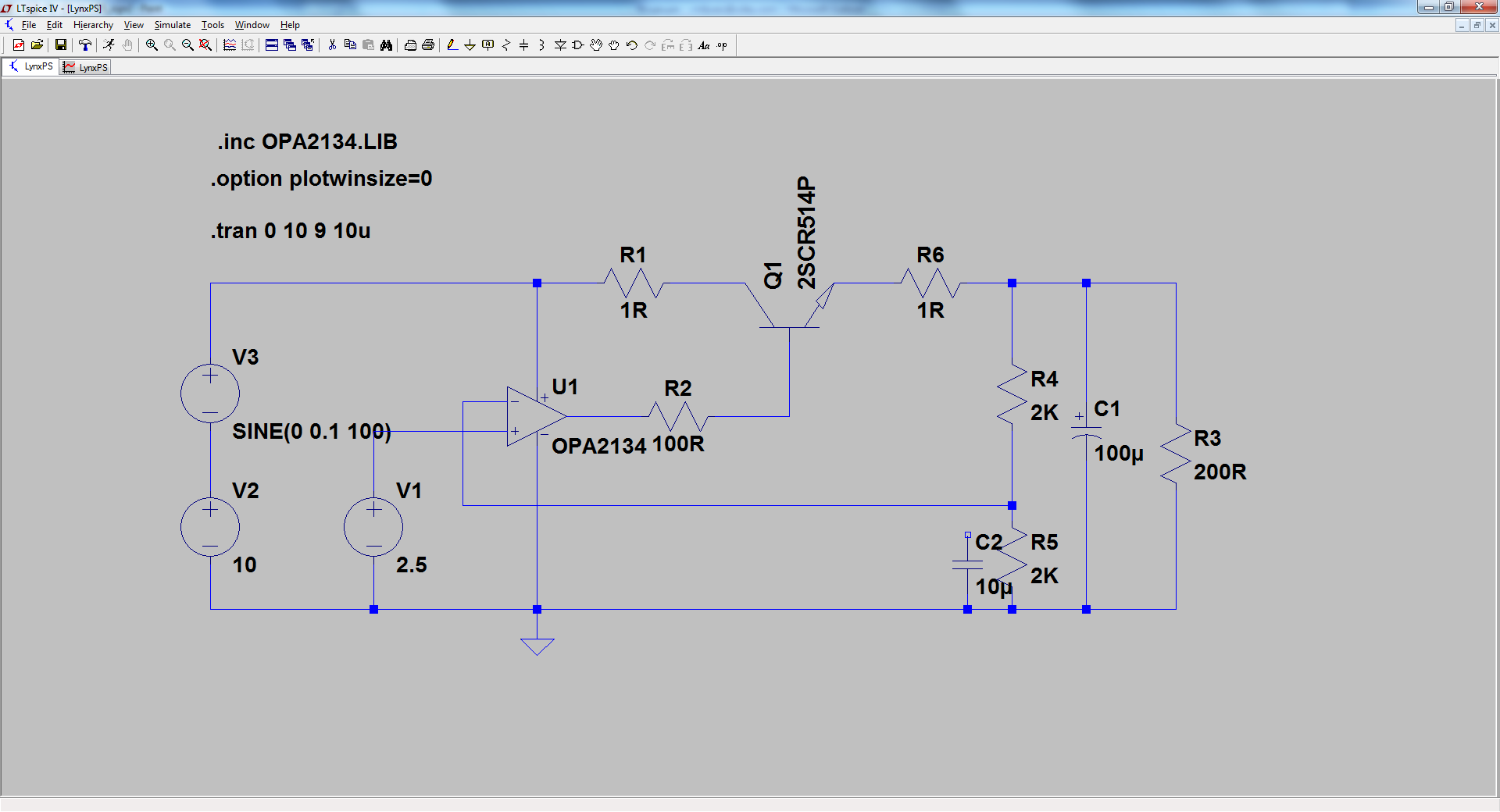Image resolution: width=1500 pixels, height=812 pixels.
Task: Open Find with the binoculars icon
Action: coord(386,45)
